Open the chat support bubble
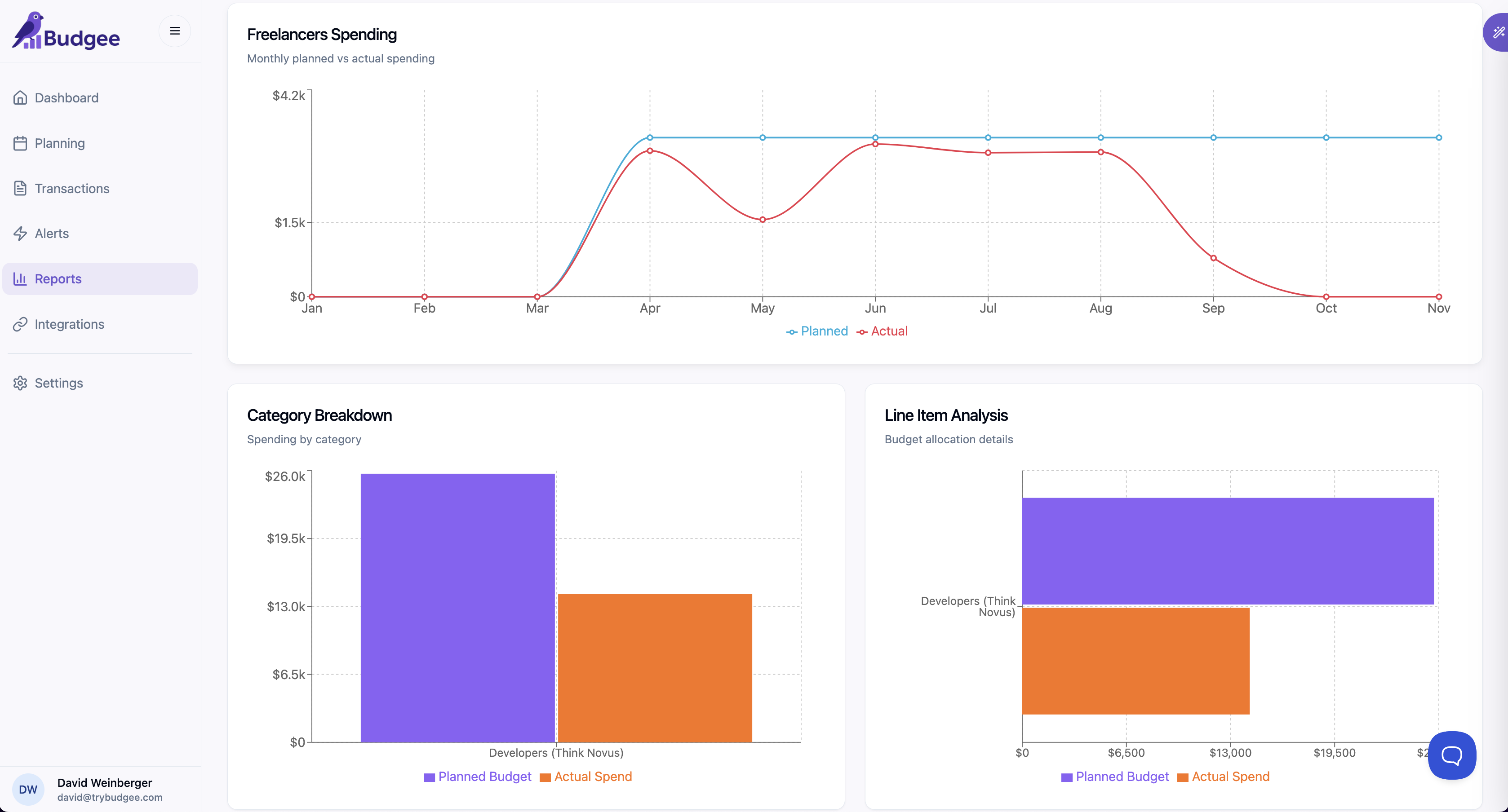The width and height of the screenshot is (1508, 812). coord(1451,755)
